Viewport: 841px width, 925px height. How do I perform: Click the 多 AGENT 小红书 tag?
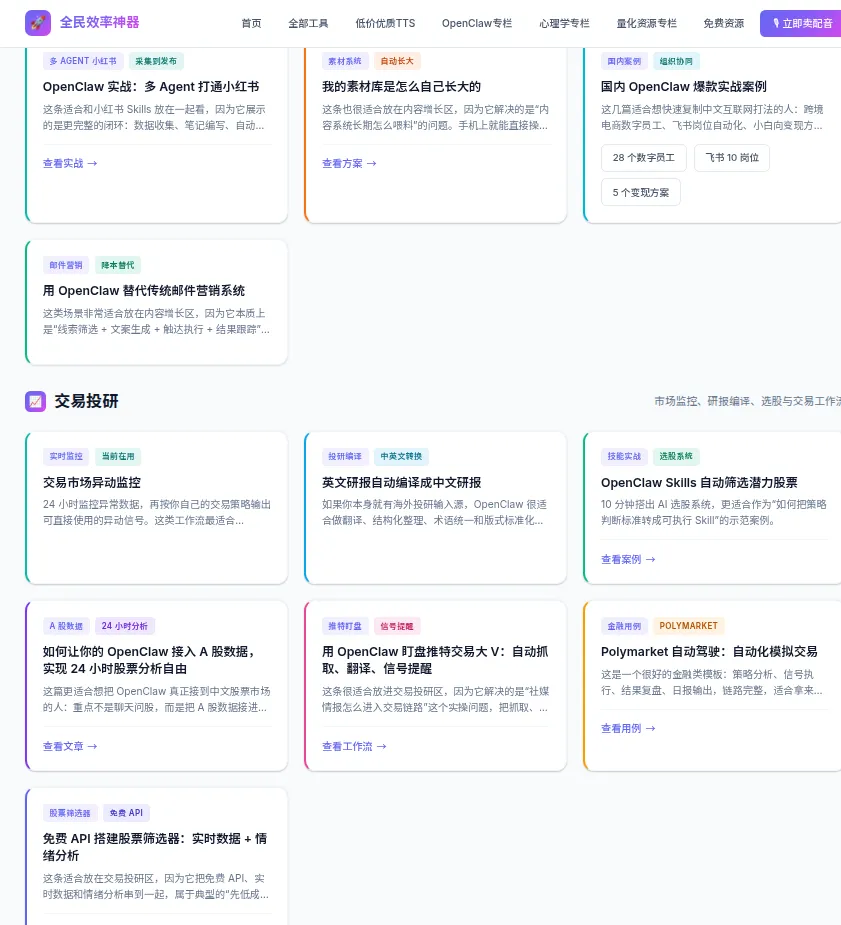click(83, 61)
